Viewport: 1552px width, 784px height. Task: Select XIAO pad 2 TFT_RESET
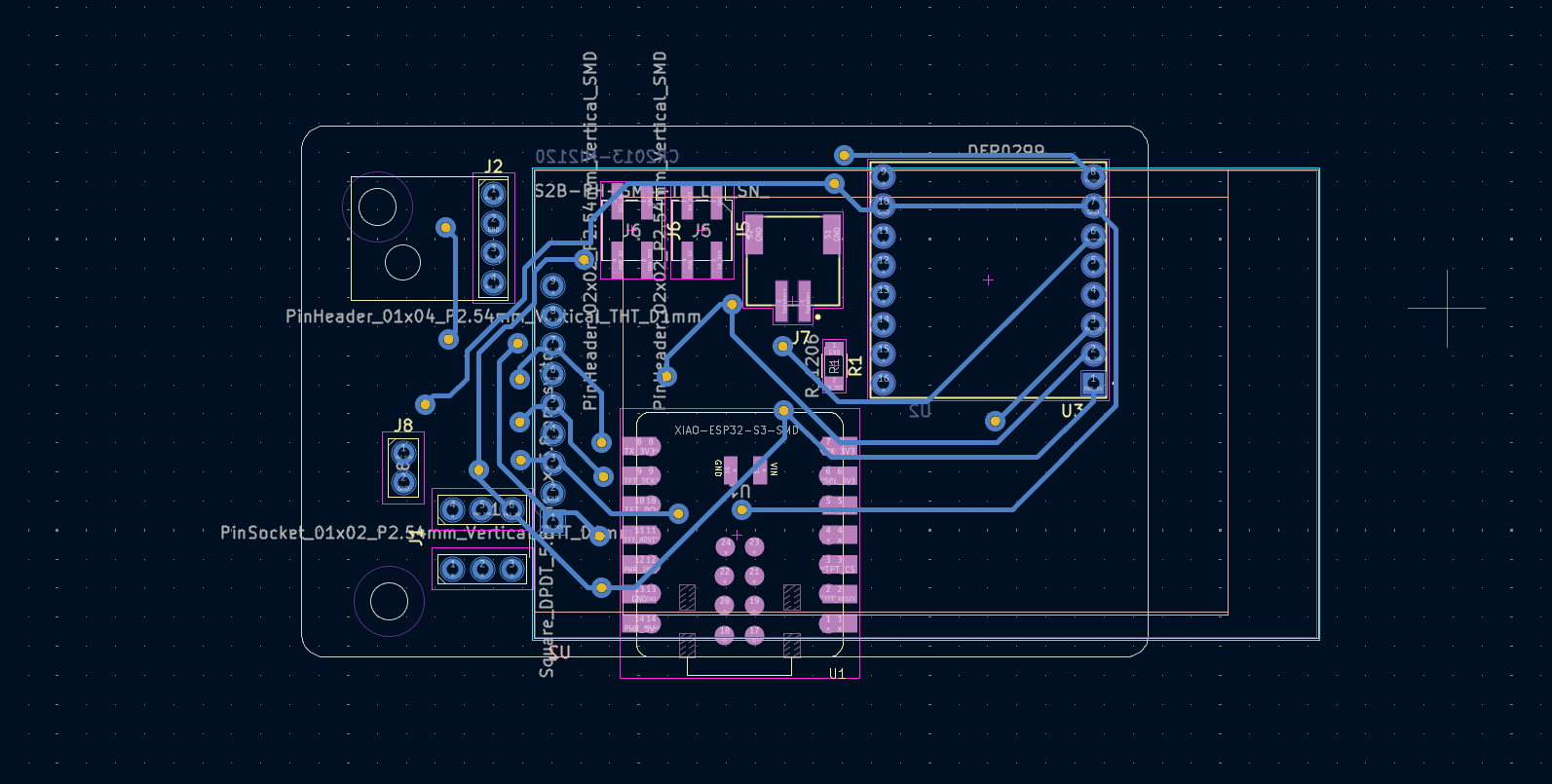point(839,593)
